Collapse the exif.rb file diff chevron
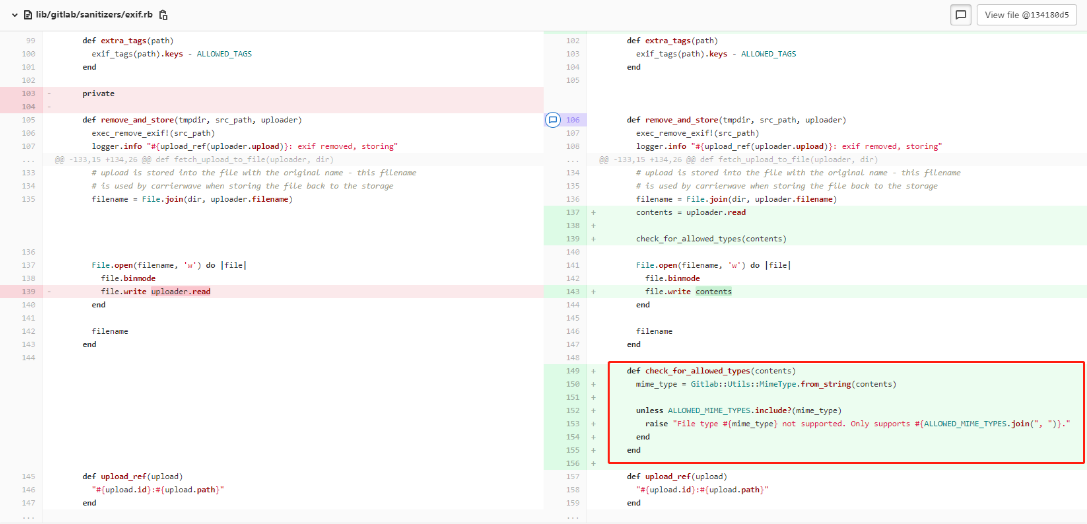 [14, 15]
